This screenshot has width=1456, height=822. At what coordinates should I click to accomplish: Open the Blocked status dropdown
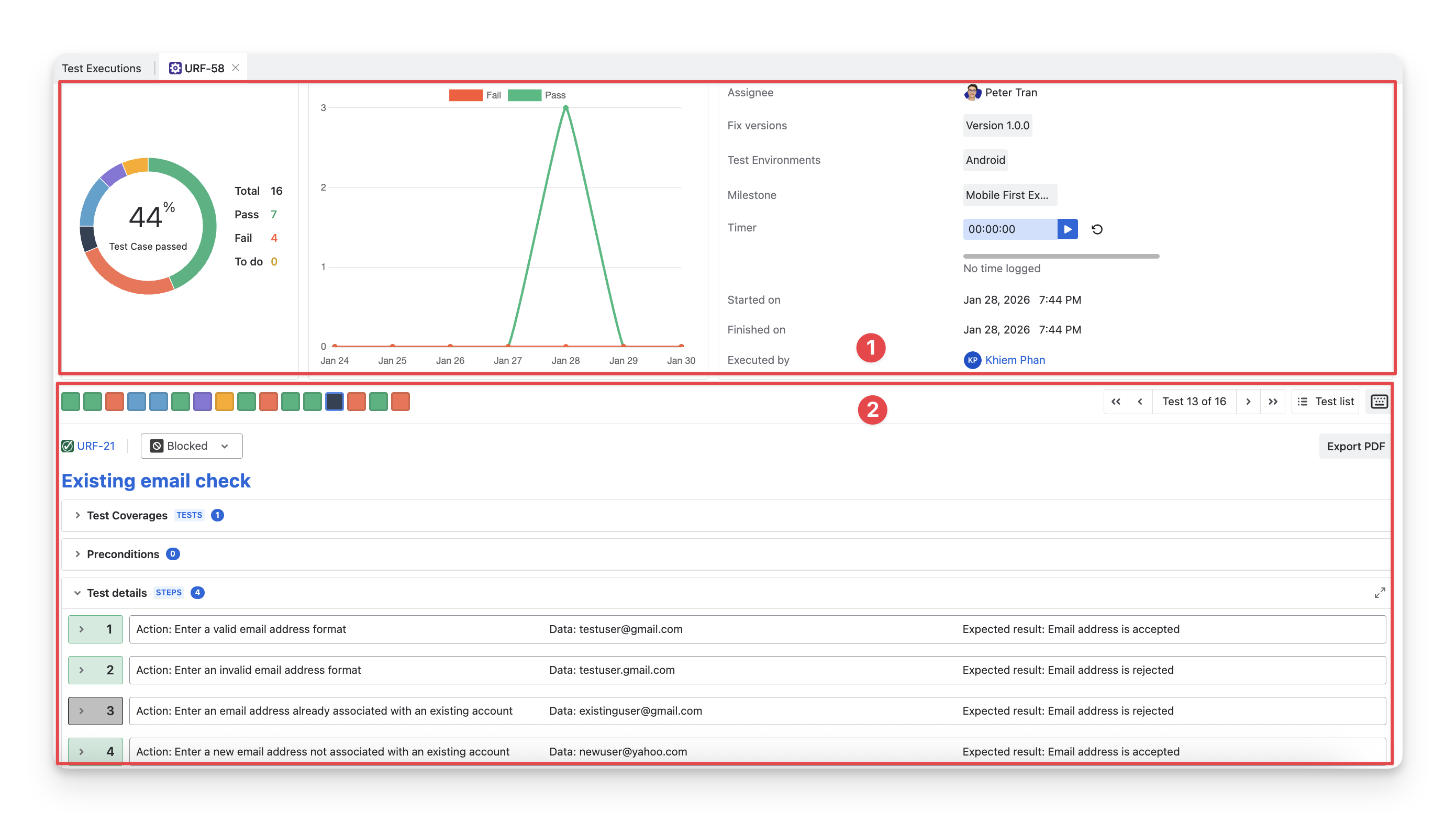pos(191,446)
